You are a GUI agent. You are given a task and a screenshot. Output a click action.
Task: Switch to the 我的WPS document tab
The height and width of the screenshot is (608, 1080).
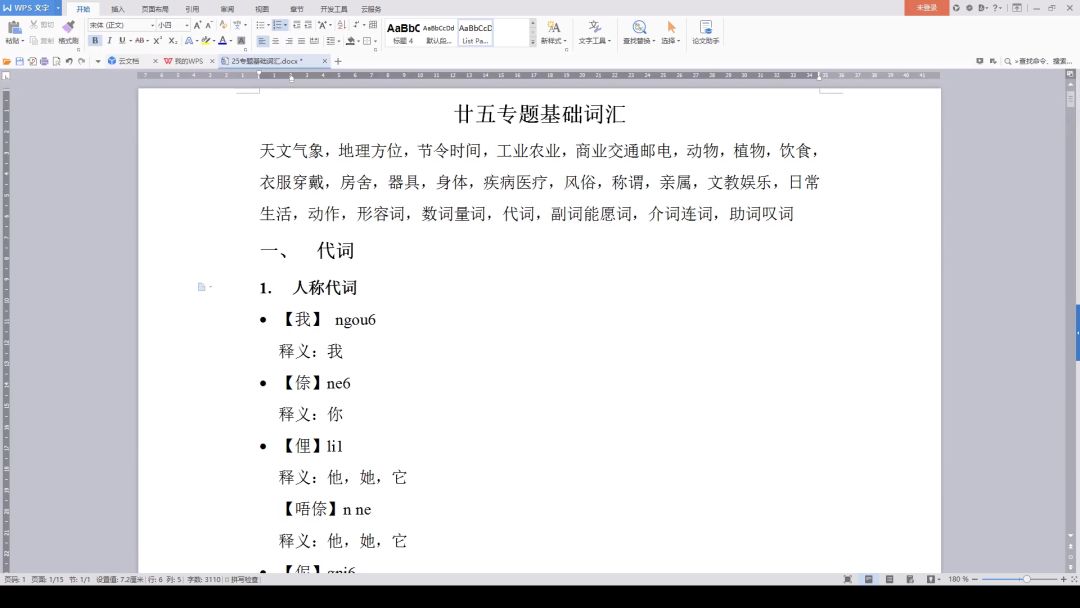point(188,61)
